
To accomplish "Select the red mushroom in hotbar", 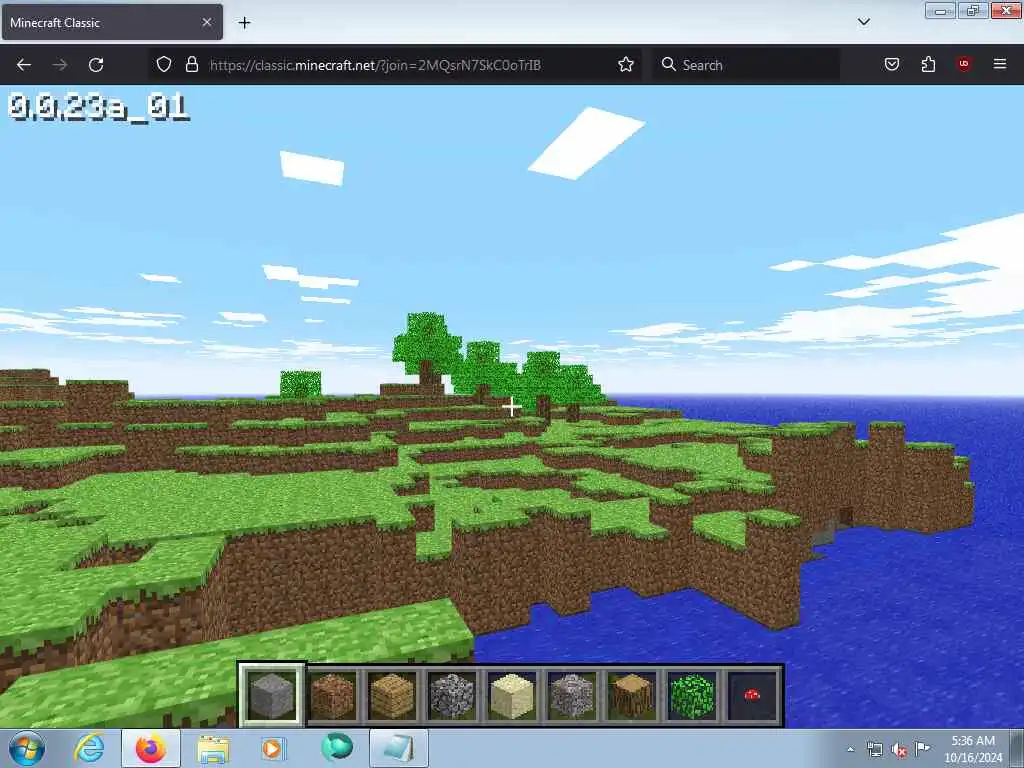I will [752, 696].
